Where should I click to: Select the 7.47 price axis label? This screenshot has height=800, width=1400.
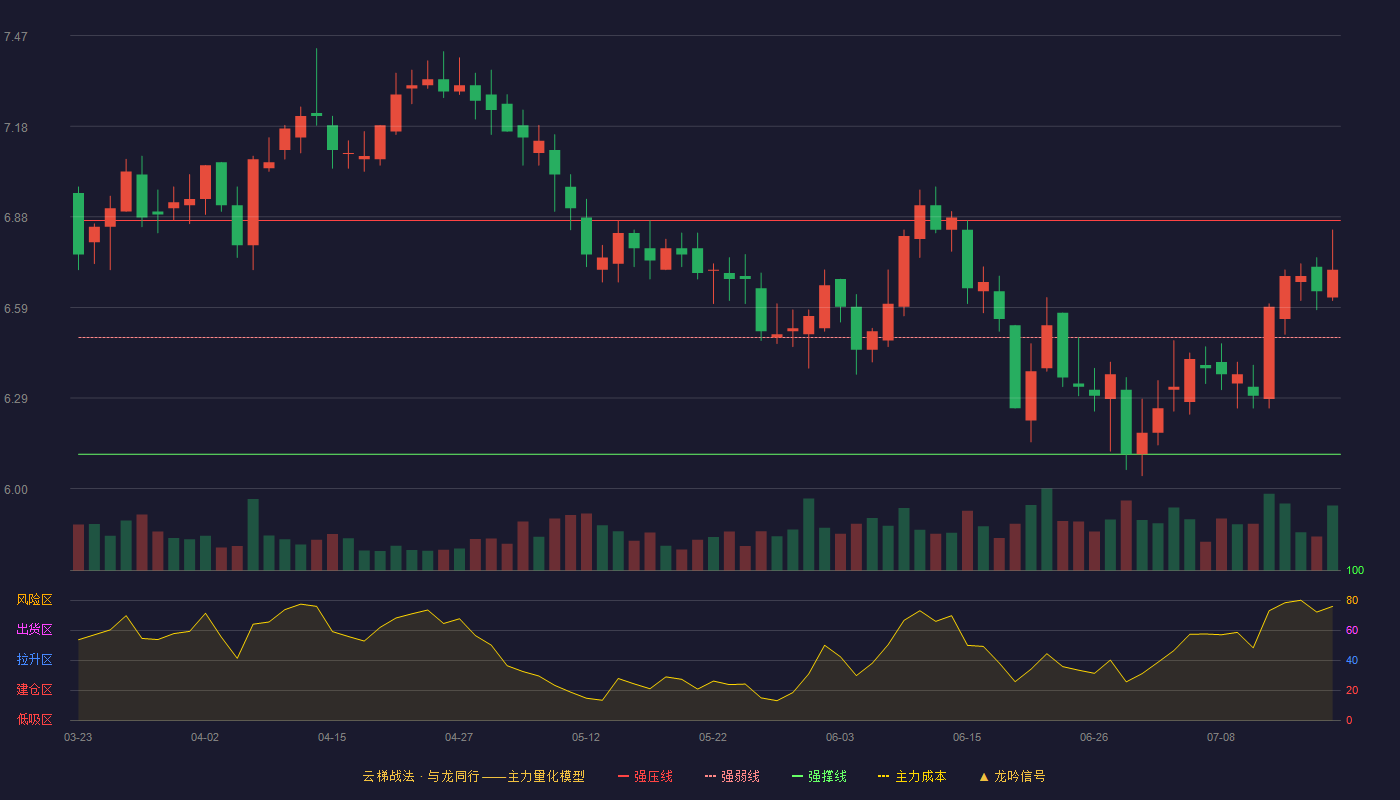pos(16,37)
